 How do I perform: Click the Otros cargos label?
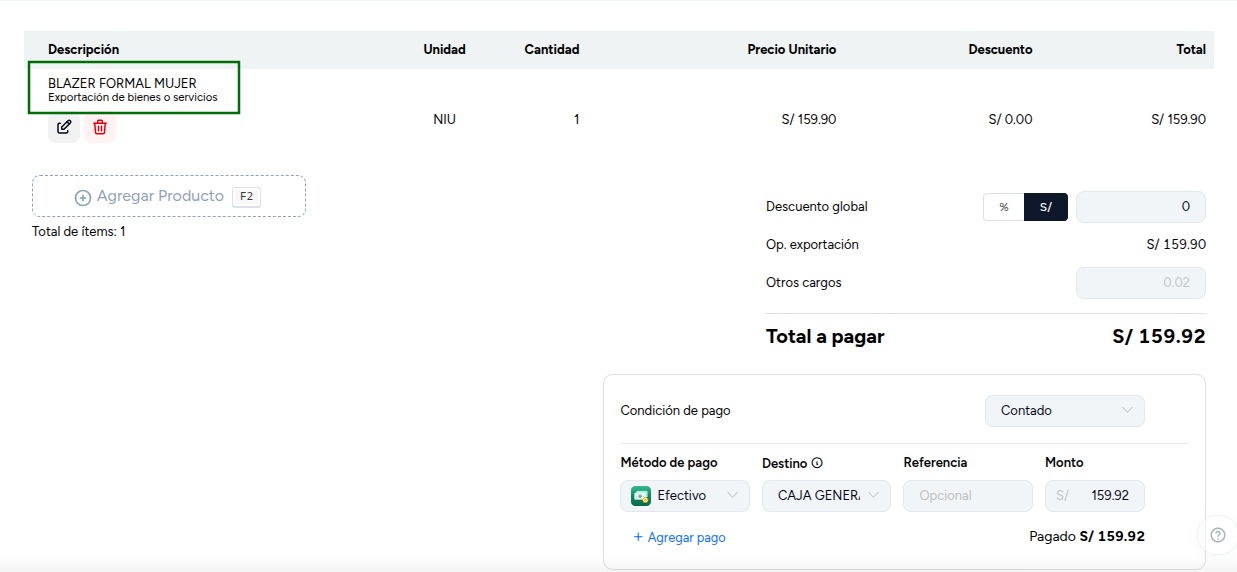[x=804, y=283]
